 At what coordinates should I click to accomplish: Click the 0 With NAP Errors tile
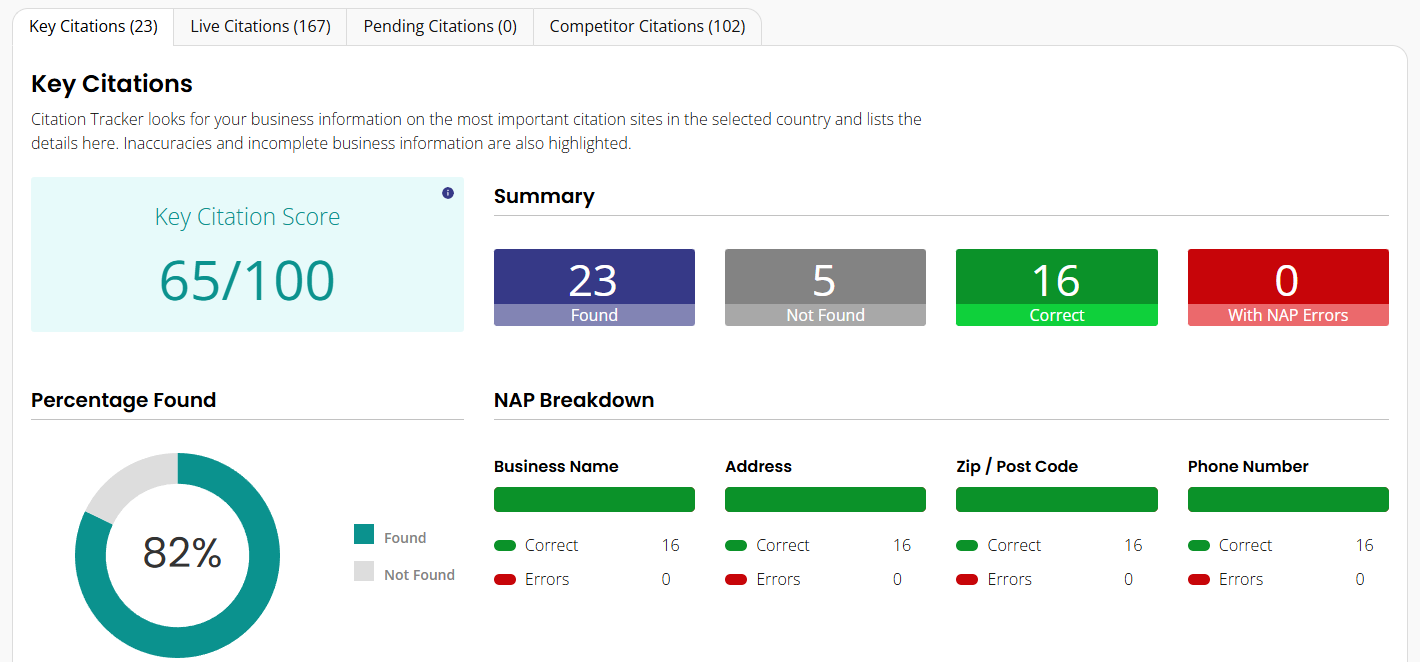click(x=1288, y=287)
